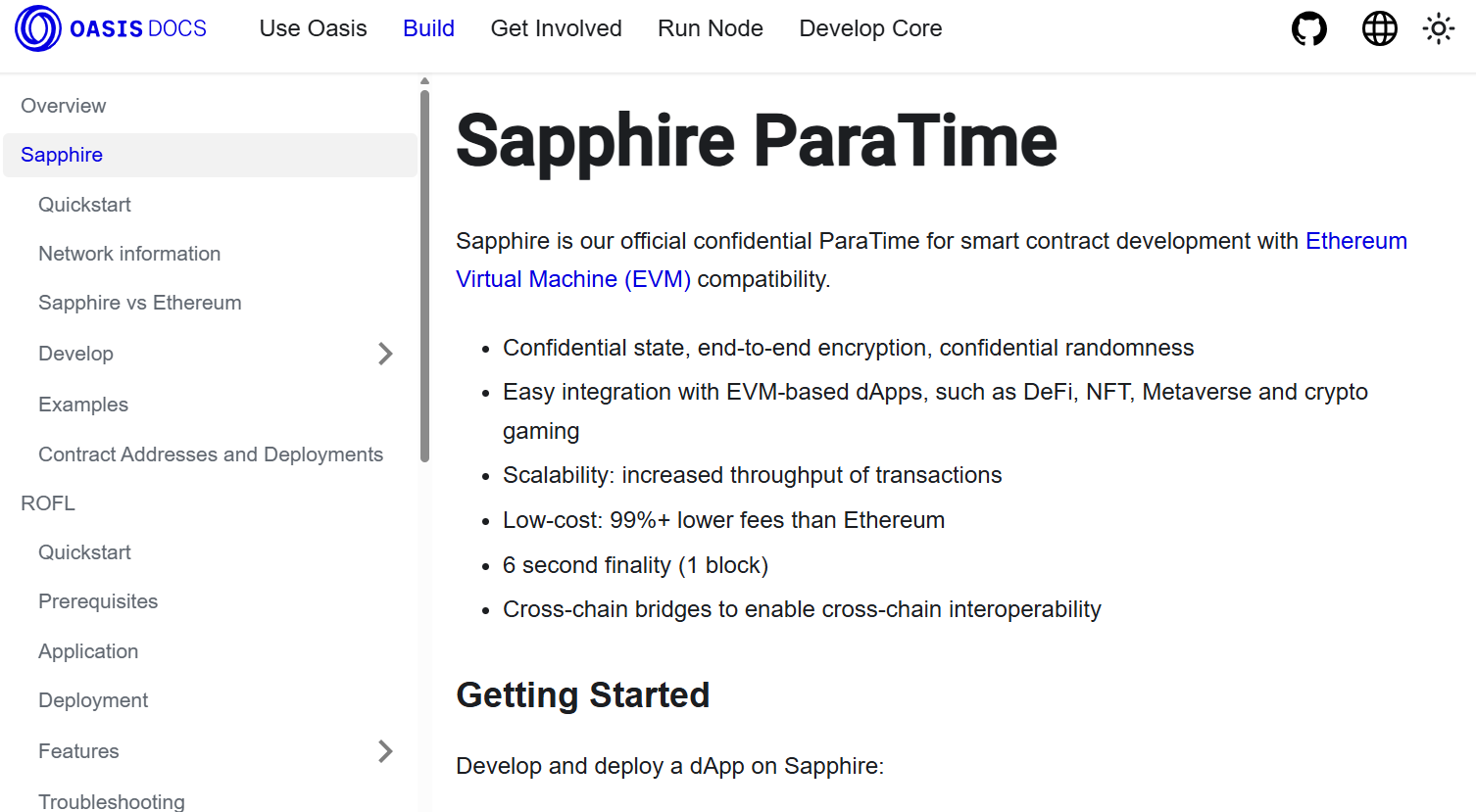Click the Oasis Docs logo
This screenshot has width=1476, height=812.
tap(111, 28)
